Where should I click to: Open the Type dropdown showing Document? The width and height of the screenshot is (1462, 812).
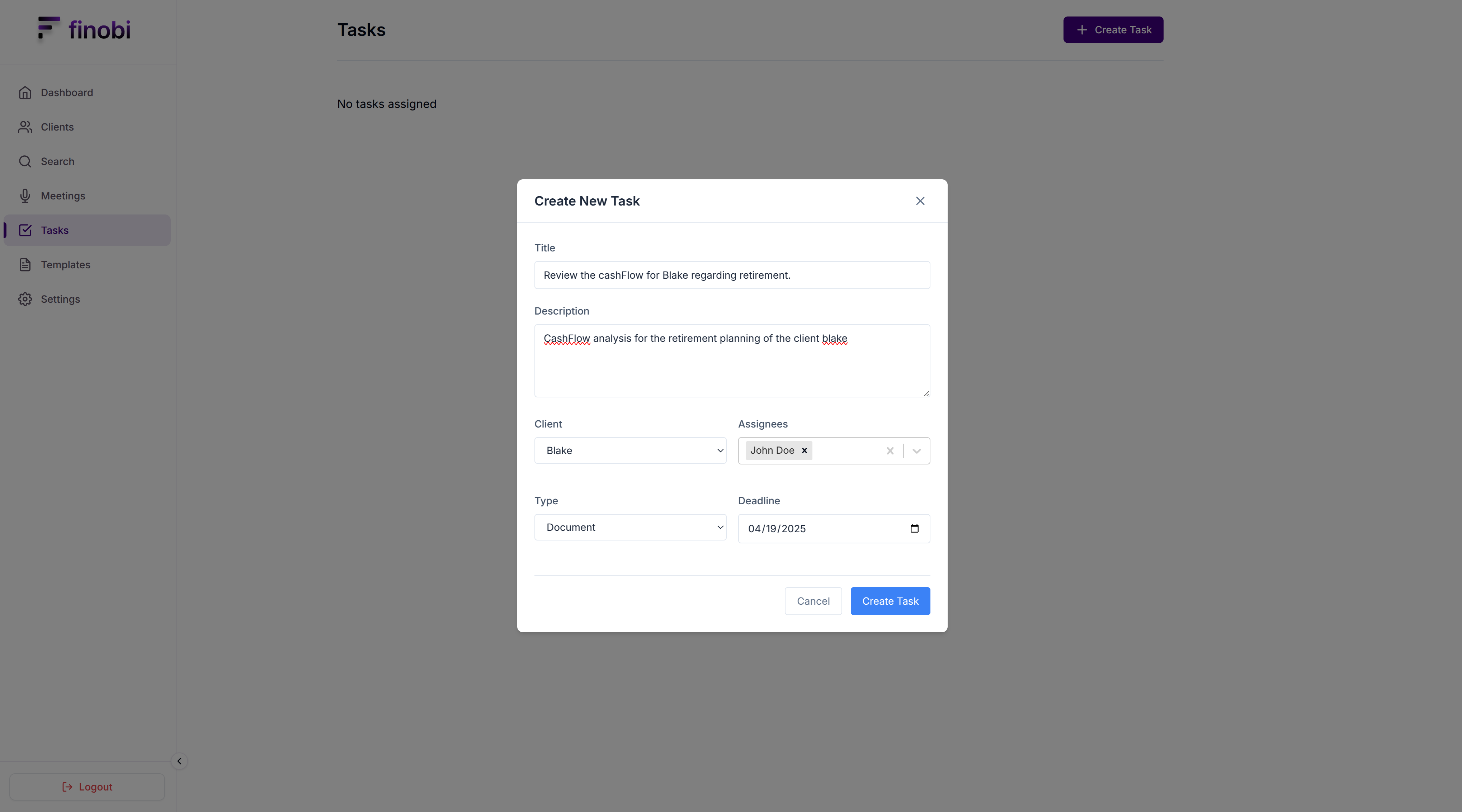(x=630, y=527)
